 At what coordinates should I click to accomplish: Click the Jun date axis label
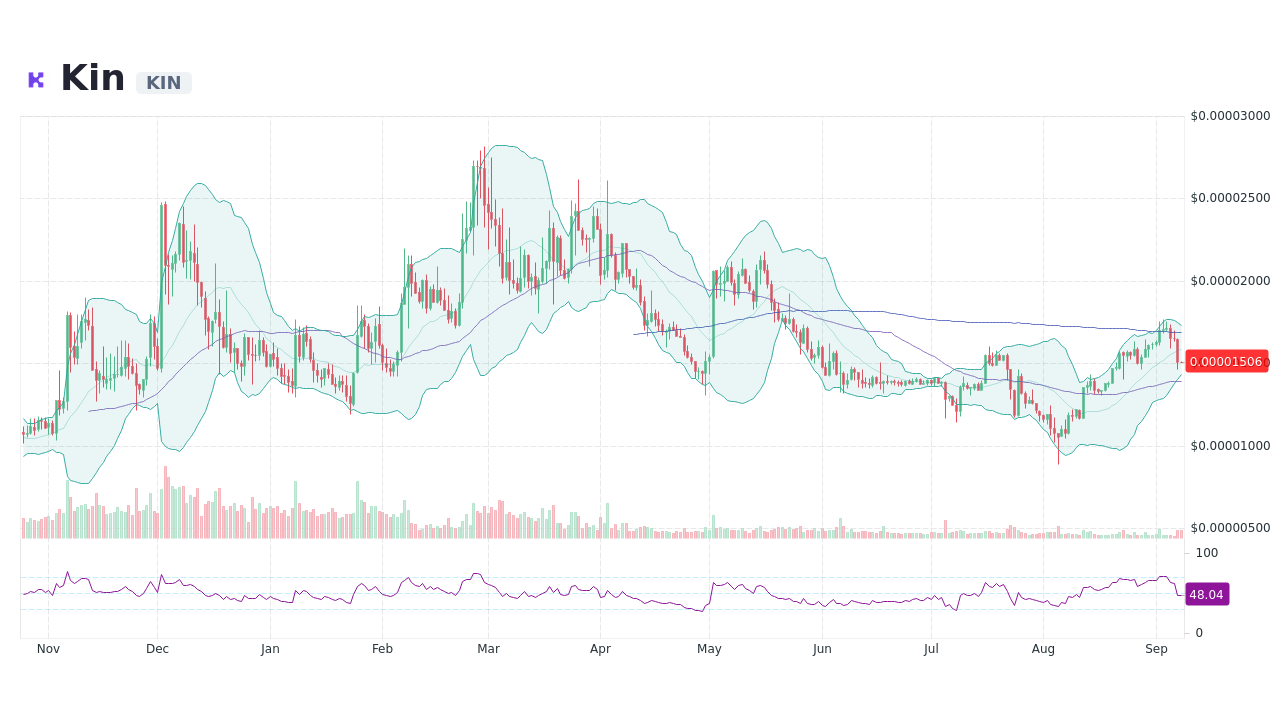tap(822, 648)
